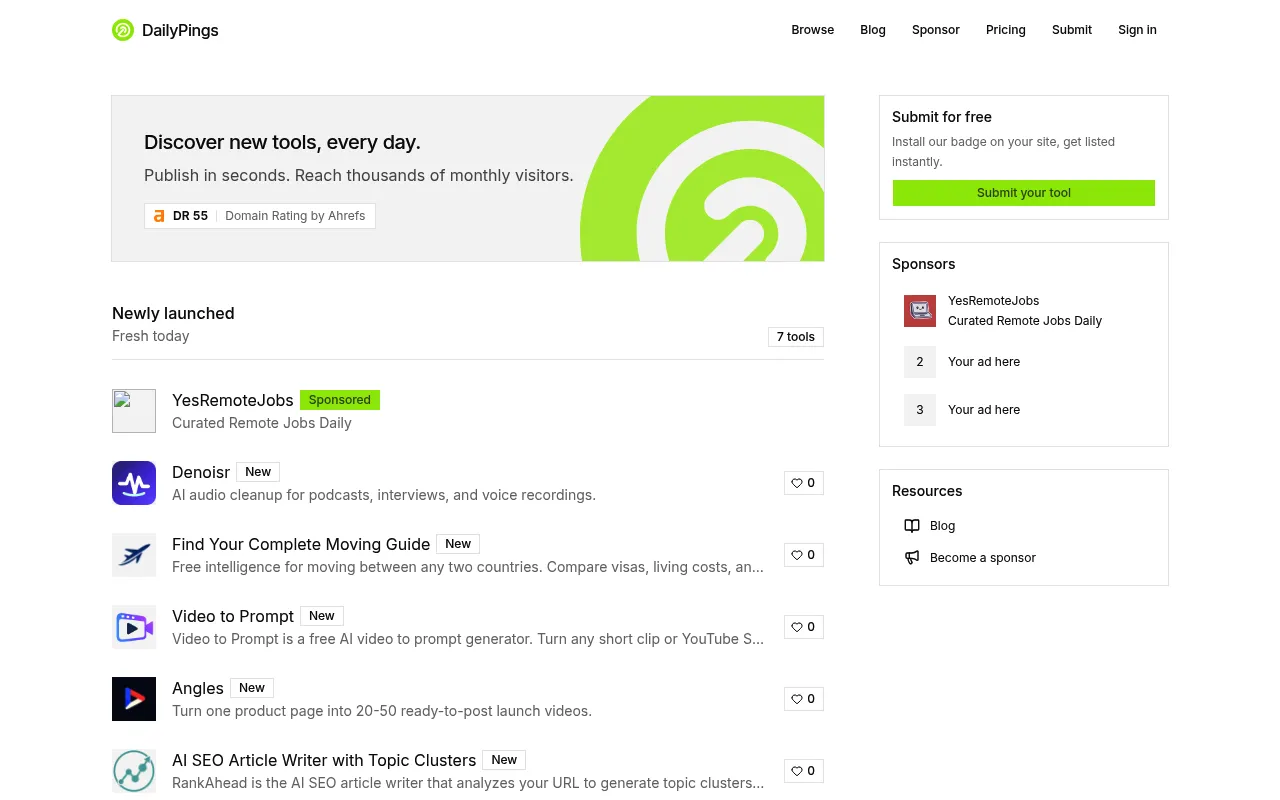
Task: Open AI SEO Article Writer with Topic Clusters
Action: (324, 760)
